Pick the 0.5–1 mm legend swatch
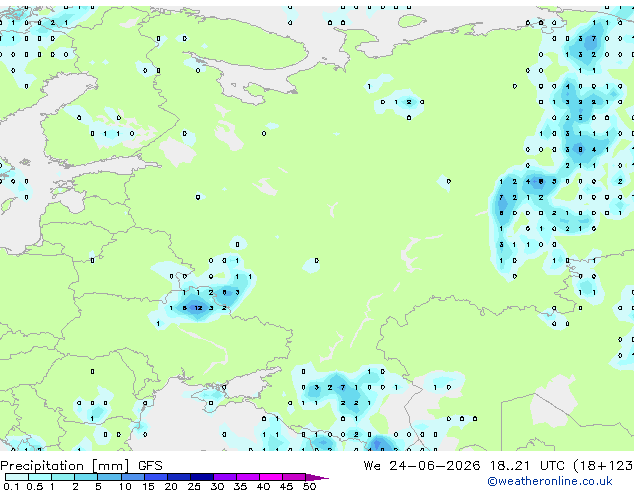 40,477
